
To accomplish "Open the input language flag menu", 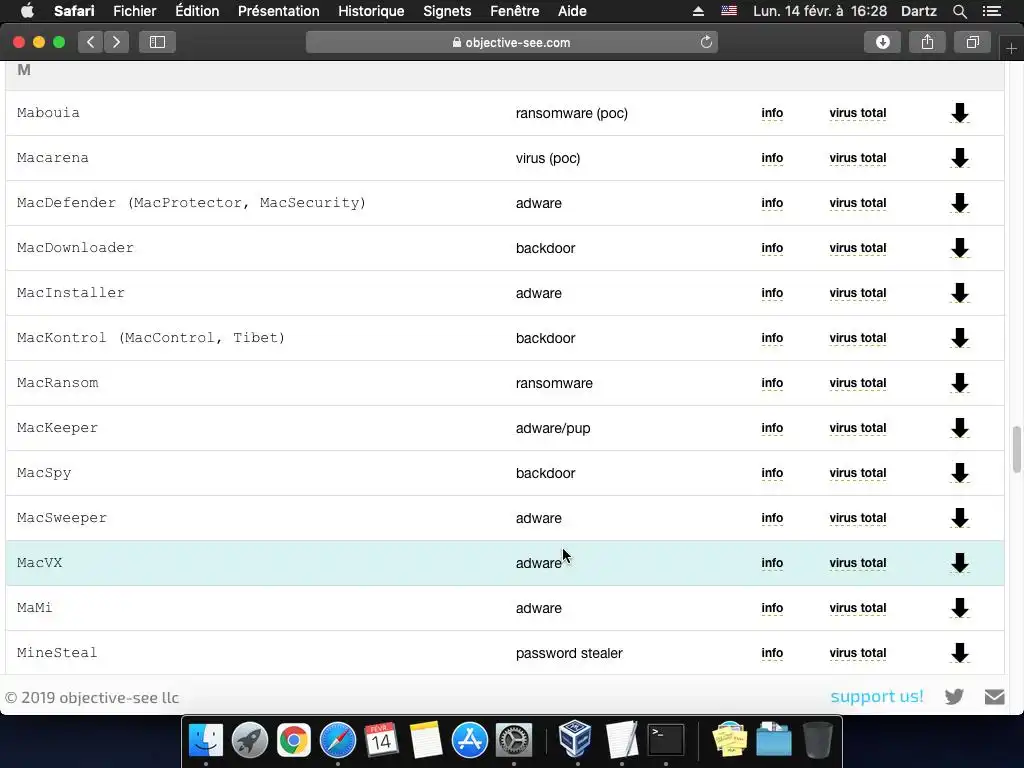I will coord(729,11).
